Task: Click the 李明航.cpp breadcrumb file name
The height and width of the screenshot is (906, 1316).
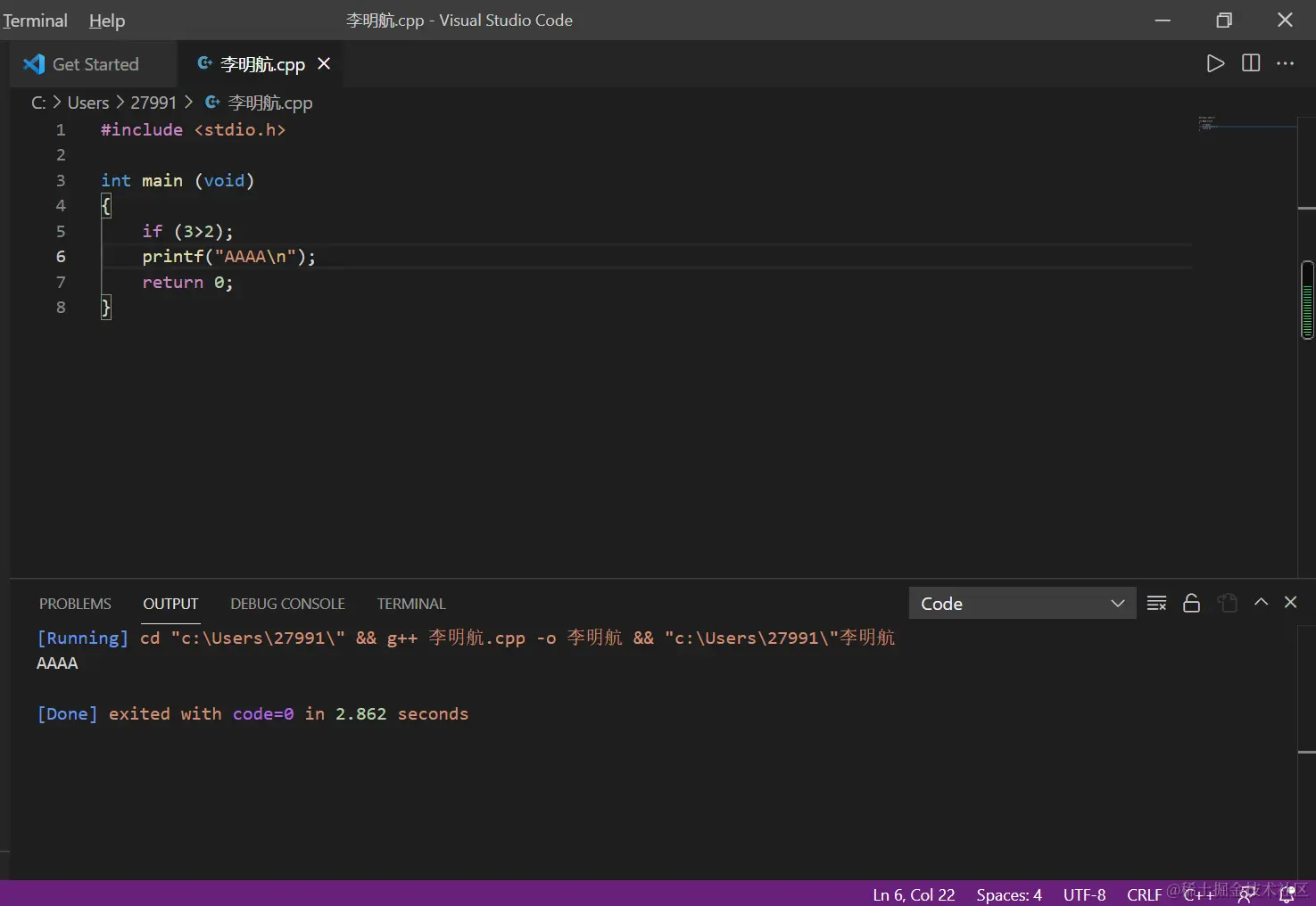Action: point(270,103)
